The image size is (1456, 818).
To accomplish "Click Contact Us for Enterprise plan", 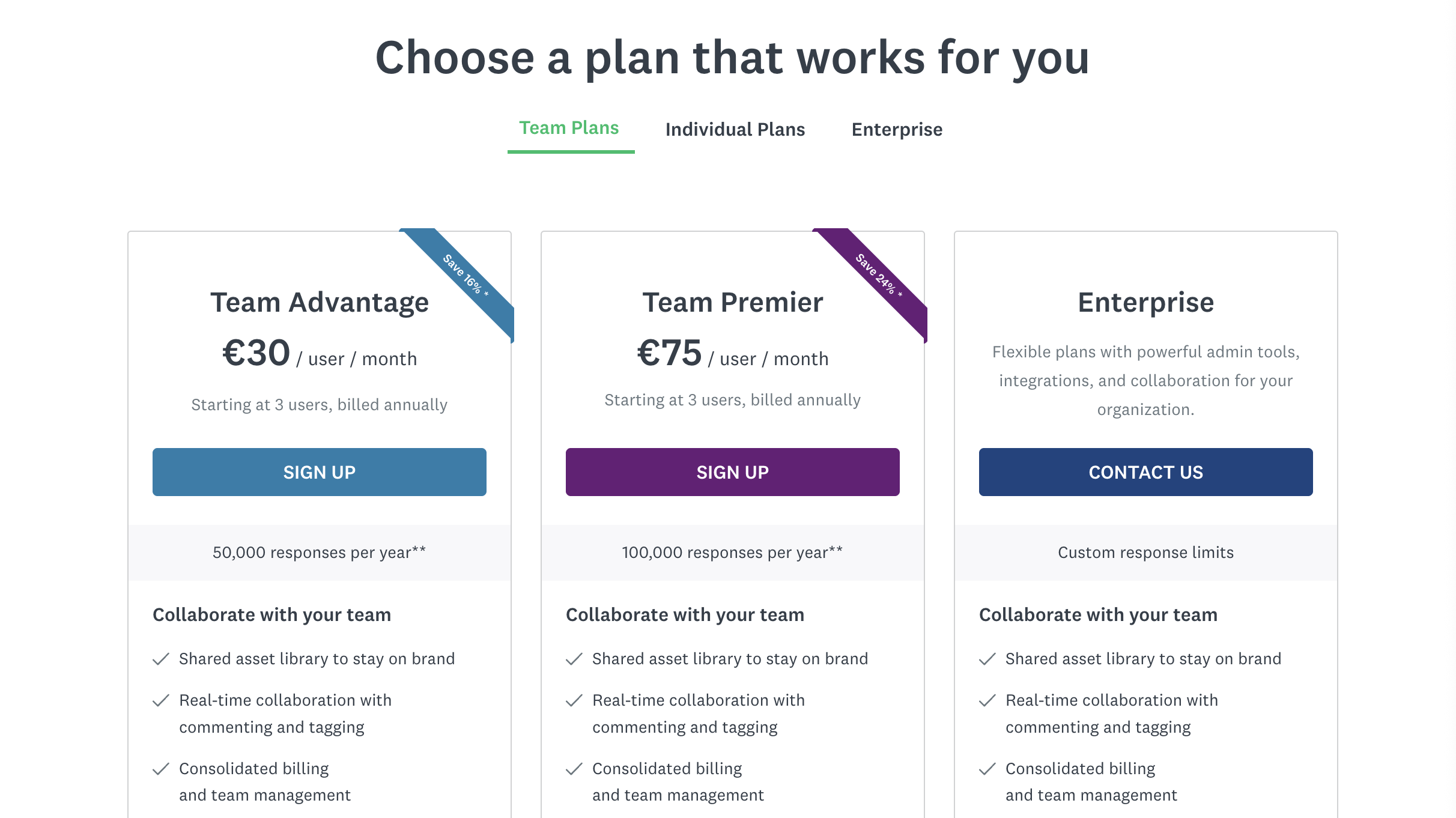I will [1145, 472].
